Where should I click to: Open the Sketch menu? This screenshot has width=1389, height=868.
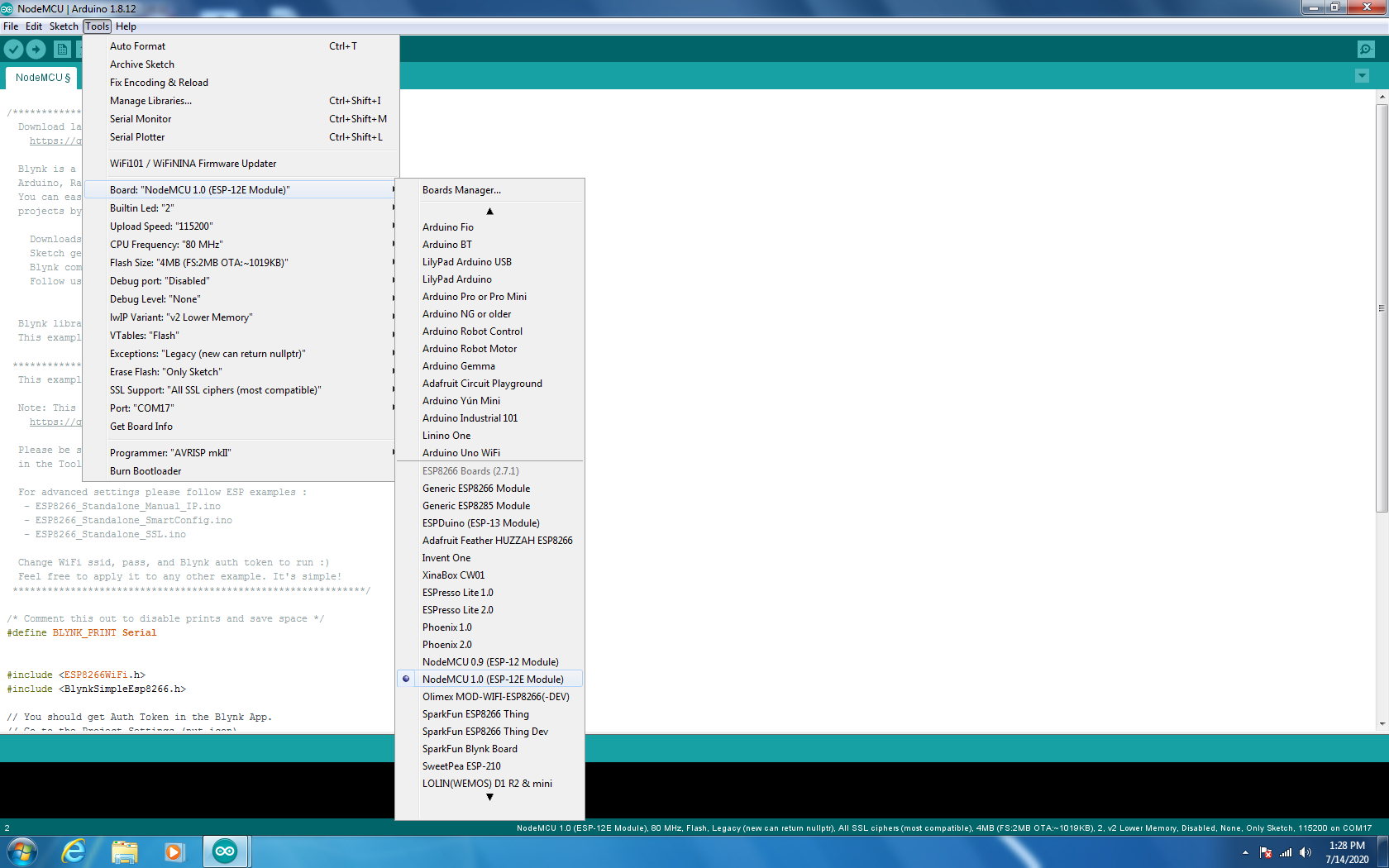click(64, 26)
